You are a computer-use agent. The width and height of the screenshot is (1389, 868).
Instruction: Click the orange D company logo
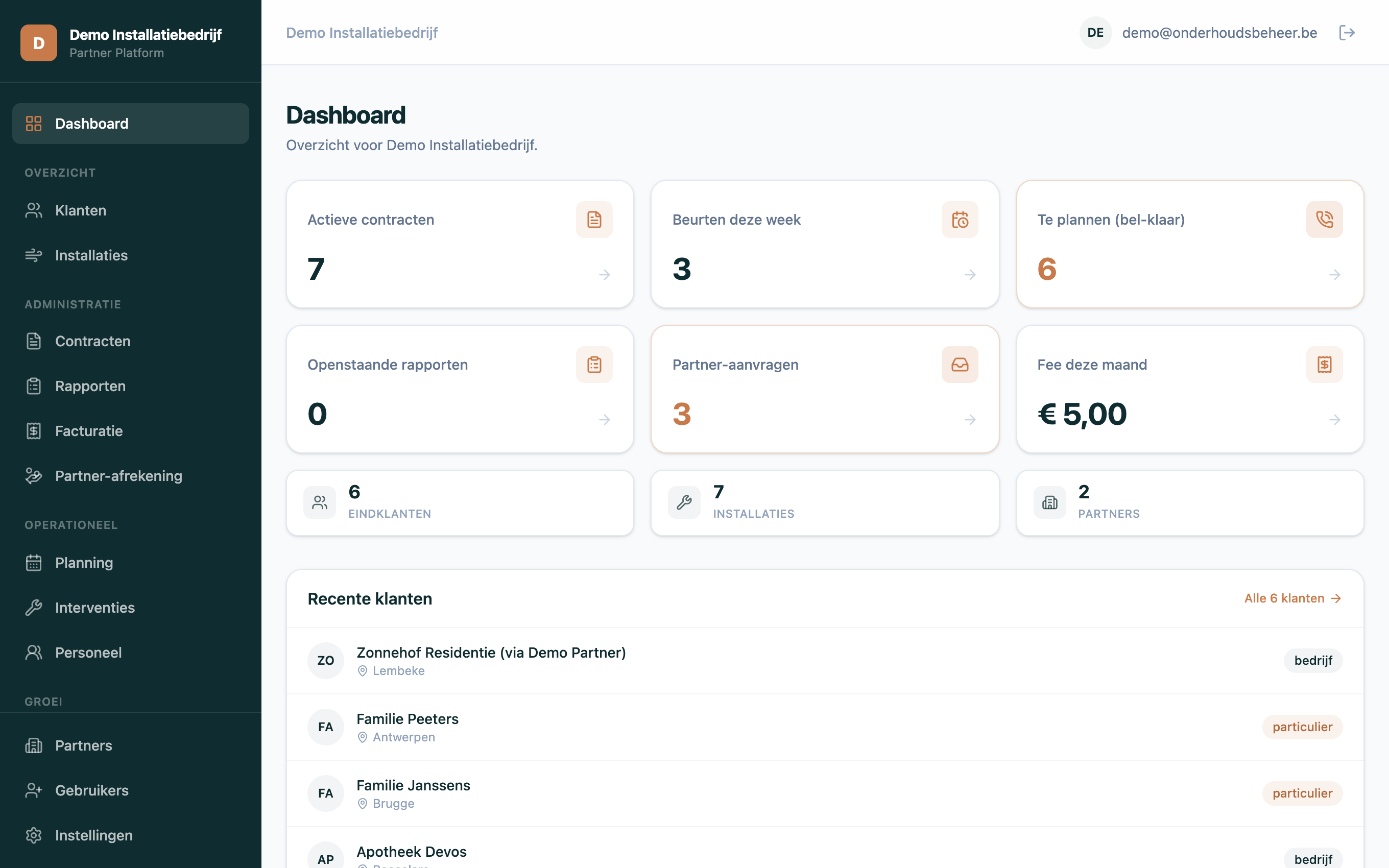39,43
